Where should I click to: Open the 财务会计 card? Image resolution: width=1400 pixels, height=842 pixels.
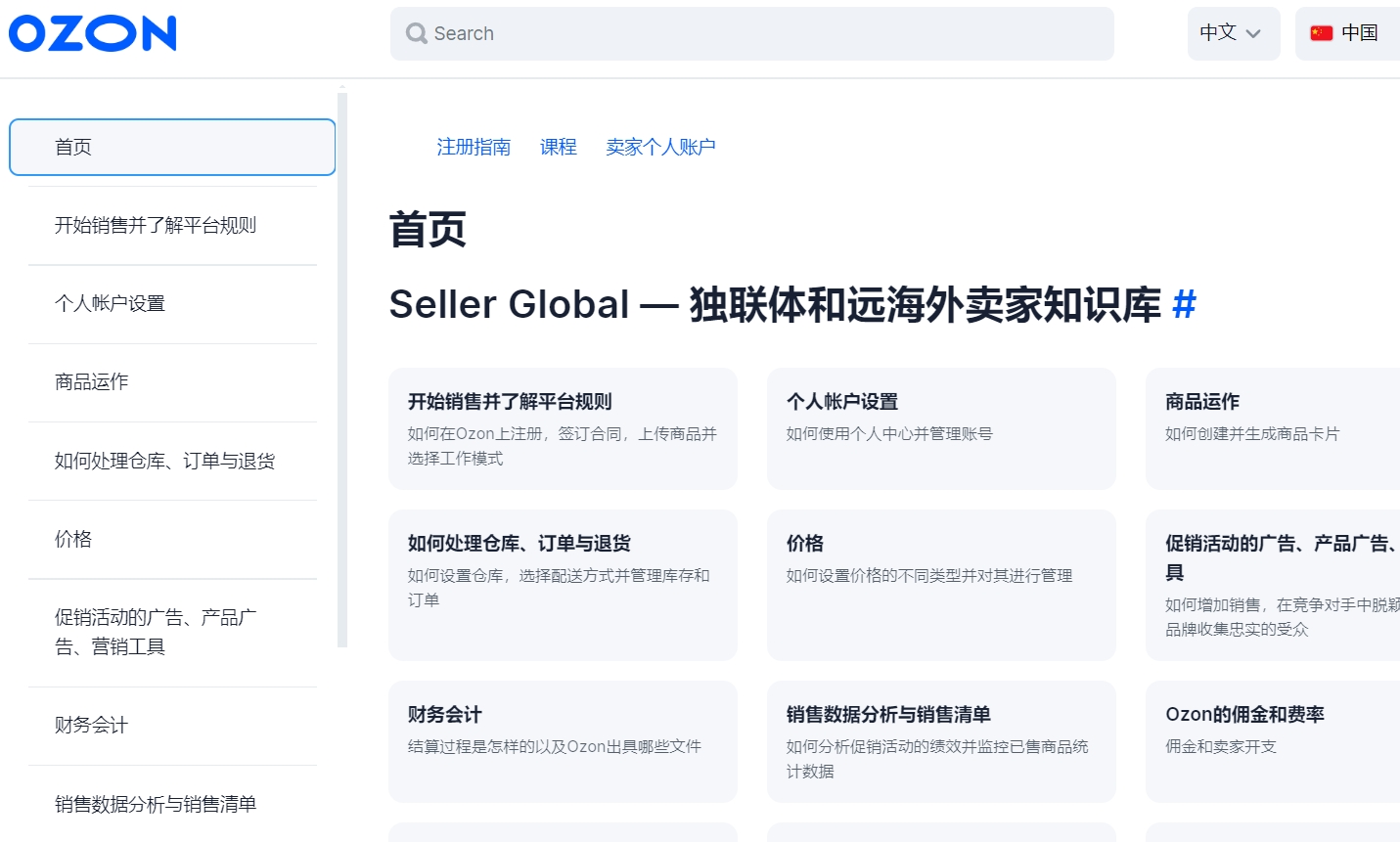pyautogui.click(x=563, y=741)
